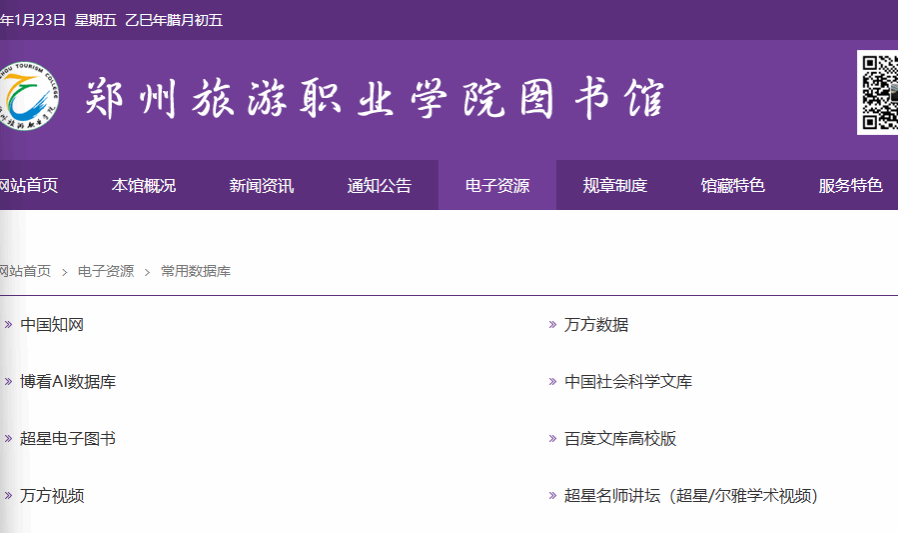Open the 百度文库高校版 link
Screen dimensions: 898x533
tap(620, 439)
